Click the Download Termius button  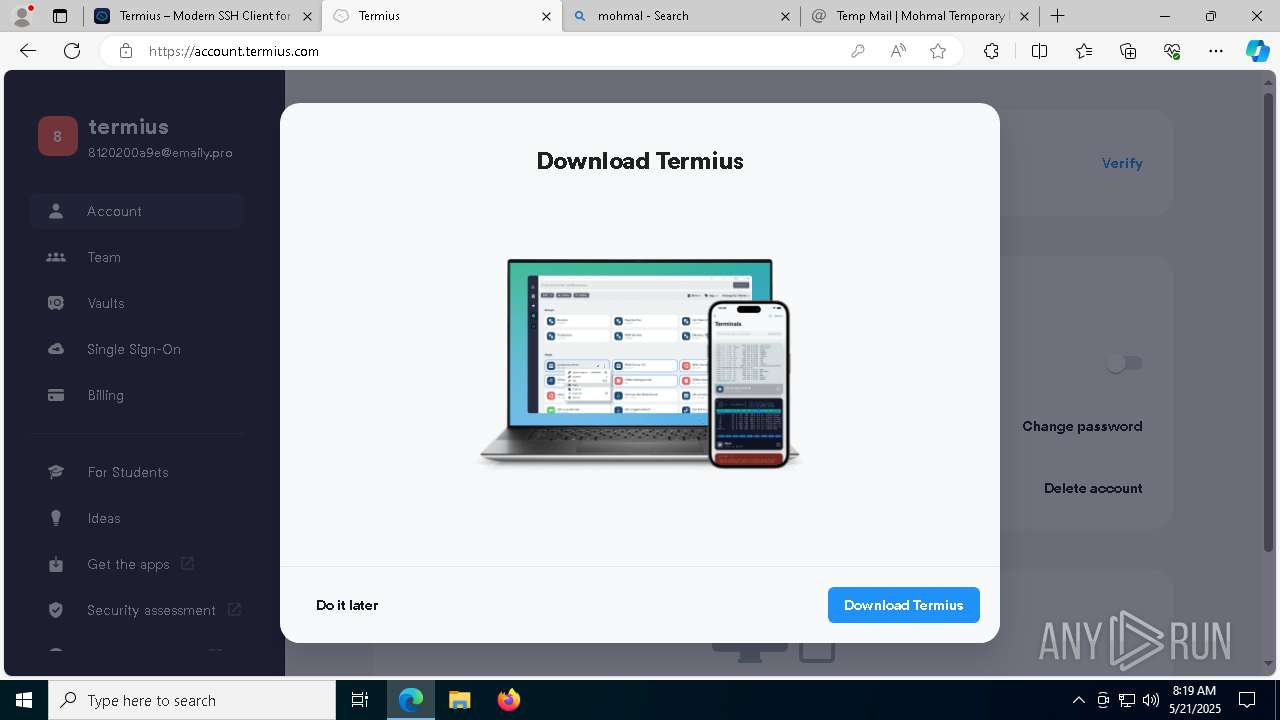click(x=903, y=605)
